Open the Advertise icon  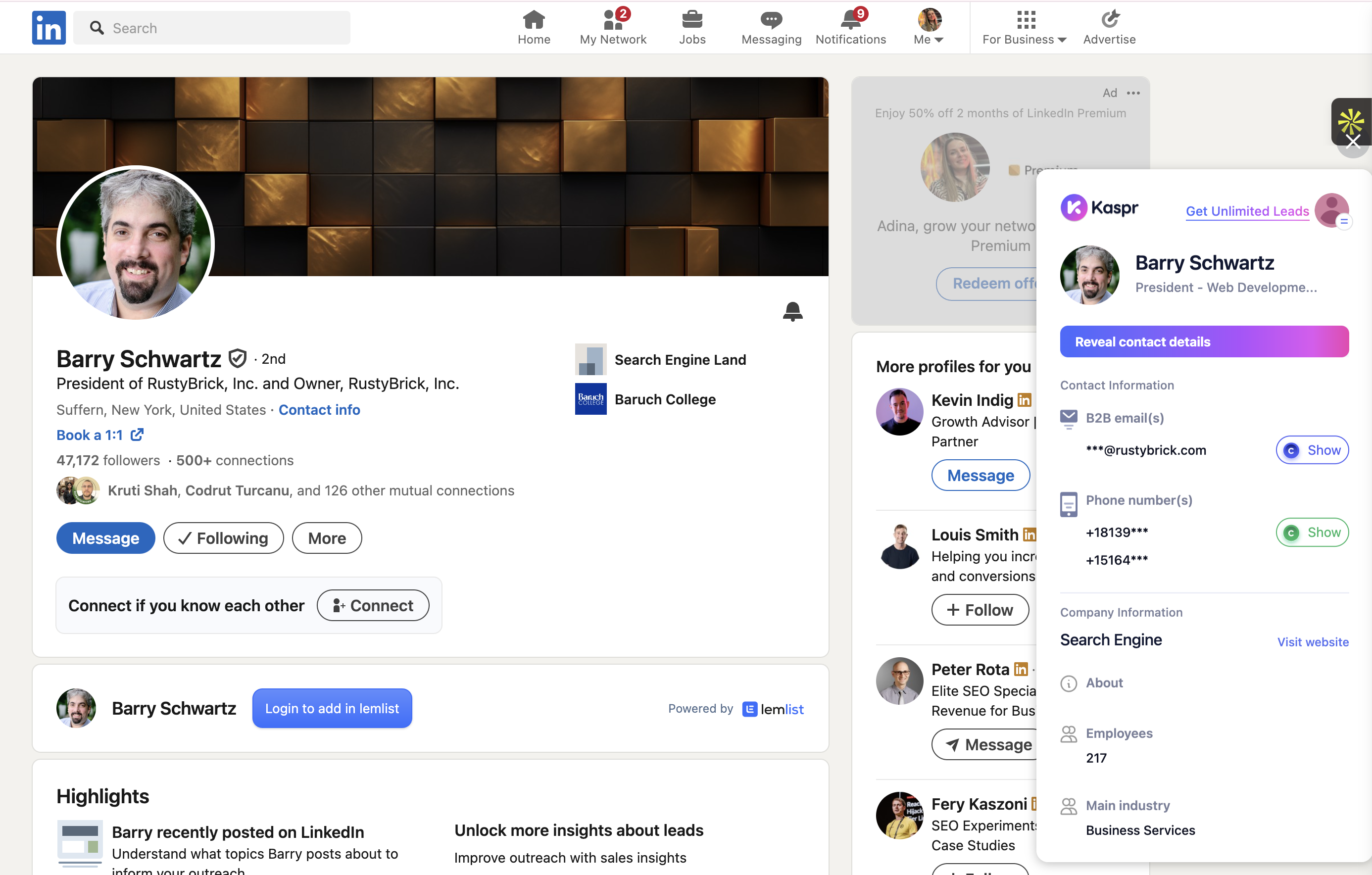pos(1109,19)
